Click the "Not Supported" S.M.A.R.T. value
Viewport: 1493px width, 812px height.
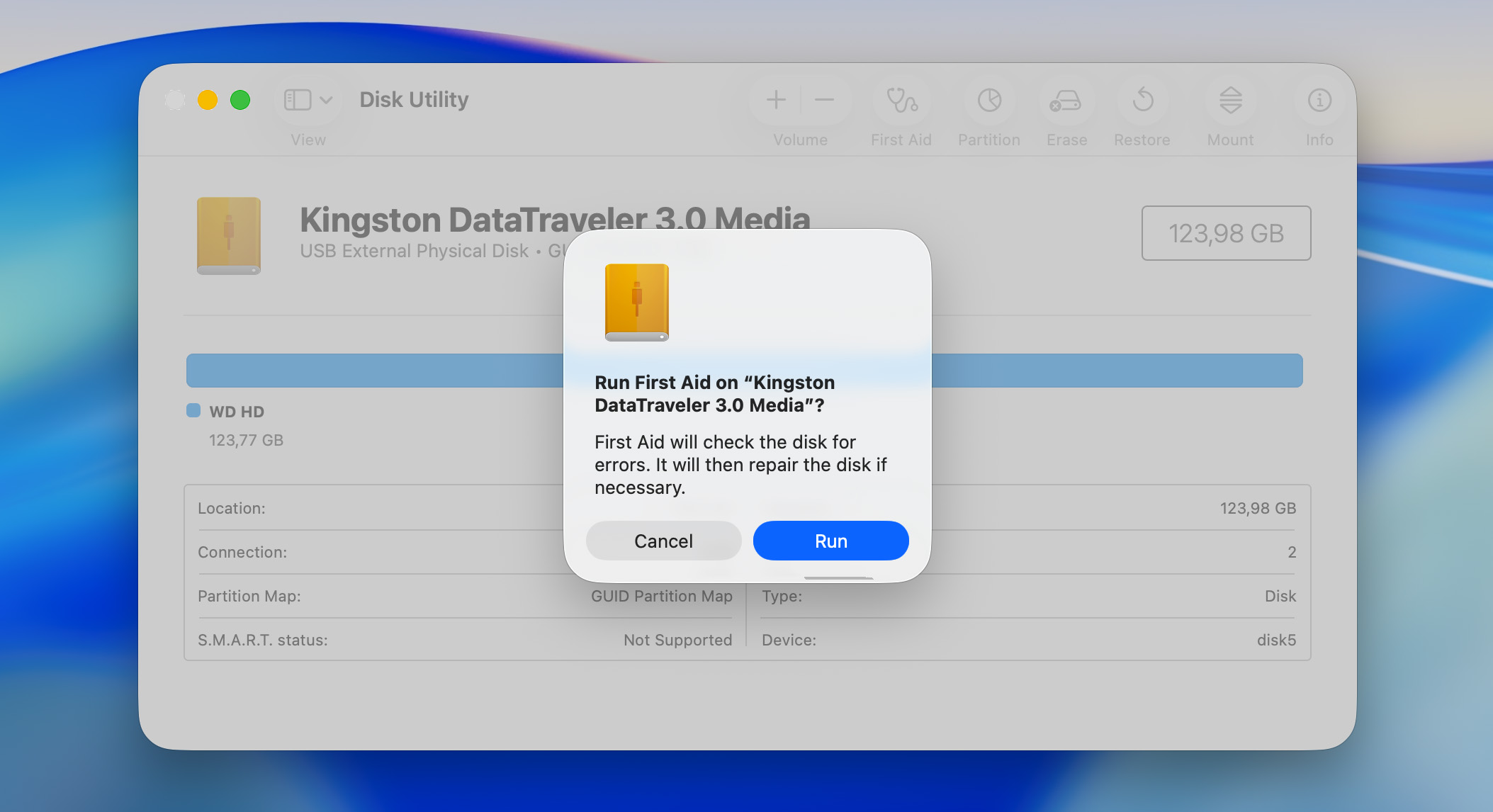click(677, 640)
